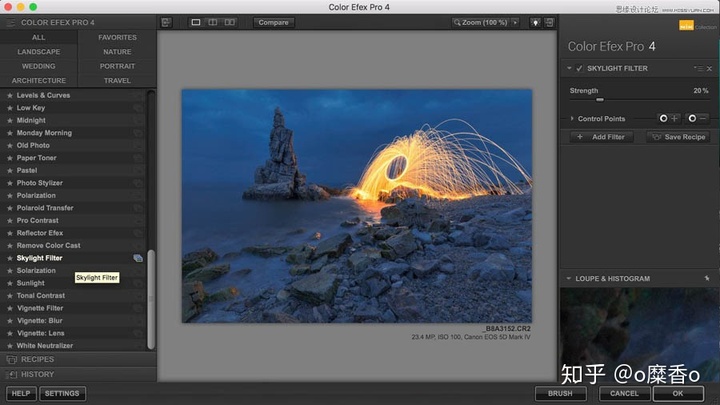Expand the History section
The width and height of the screenshot is (720, 405).
[x=78, y=374]
